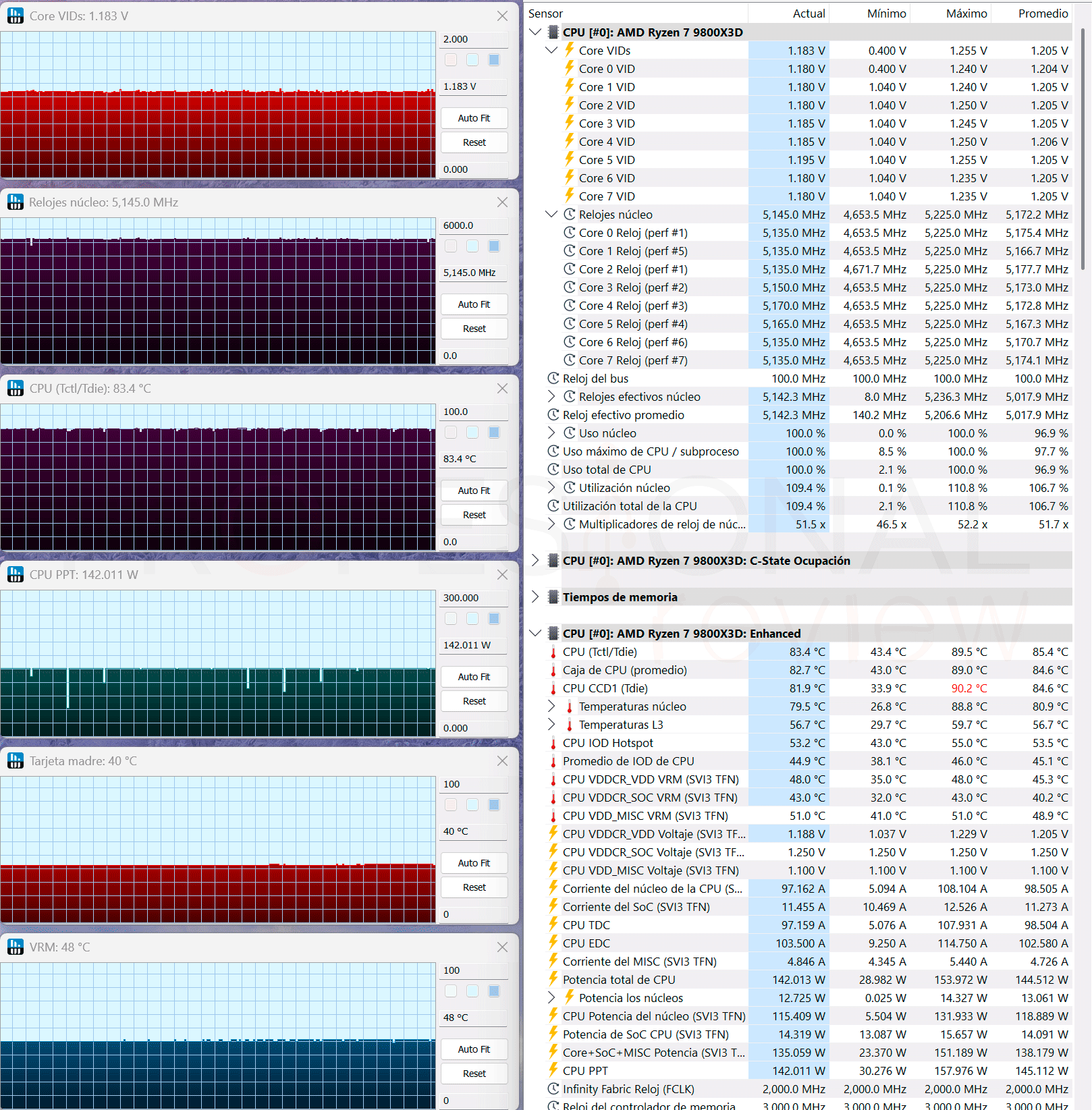1092x1110 pixels.
Task: Click the Sensor column header
Action: [x=636, y=13]
